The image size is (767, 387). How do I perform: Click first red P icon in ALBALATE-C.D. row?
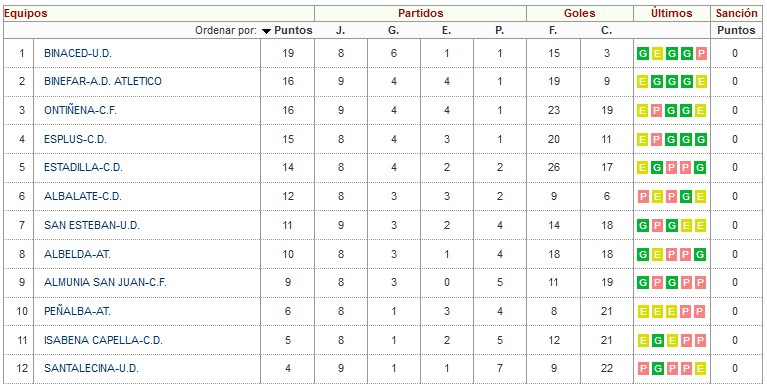(x=643, y=197)
